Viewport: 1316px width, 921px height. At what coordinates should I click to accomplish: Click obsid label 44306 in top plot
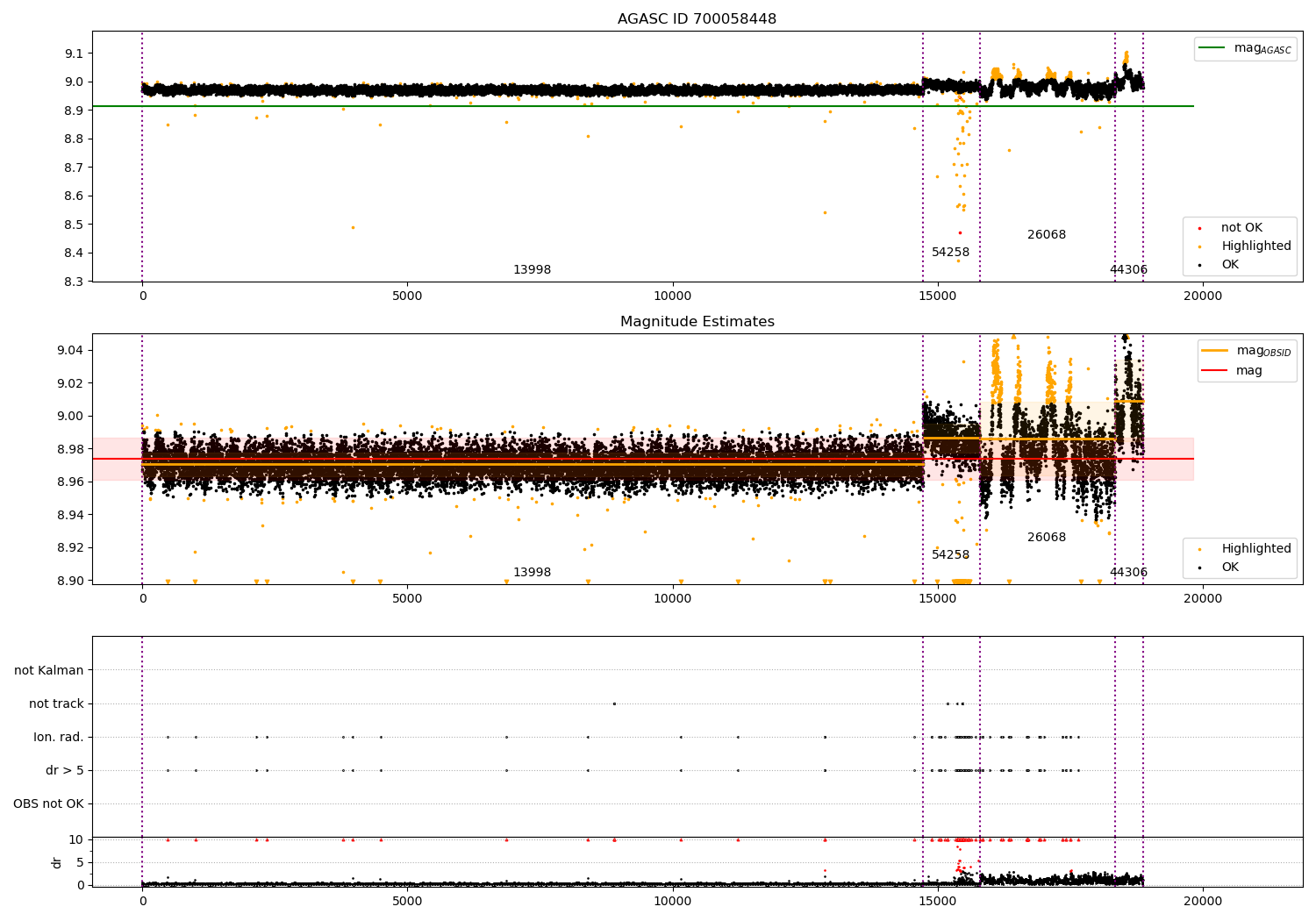point(1128,269)
